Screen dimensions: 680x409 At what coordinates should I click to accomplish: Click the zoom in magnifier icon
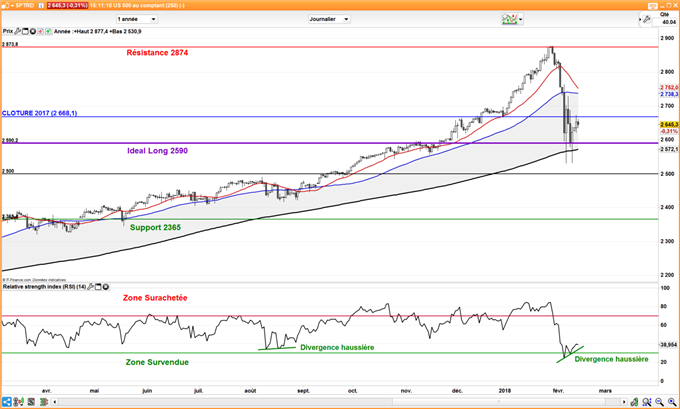tap(672, 402)
